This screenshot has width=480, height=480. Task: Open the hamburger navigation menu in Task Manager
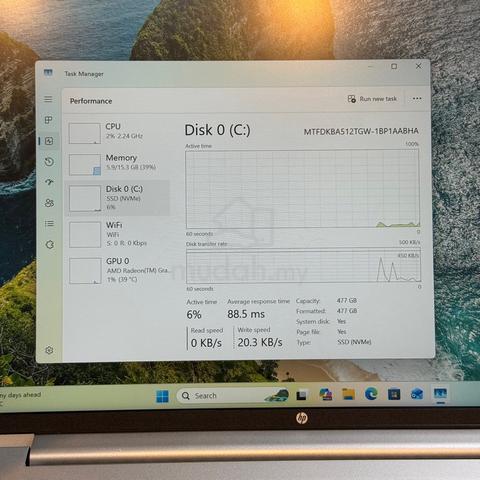tap(48, 99)
